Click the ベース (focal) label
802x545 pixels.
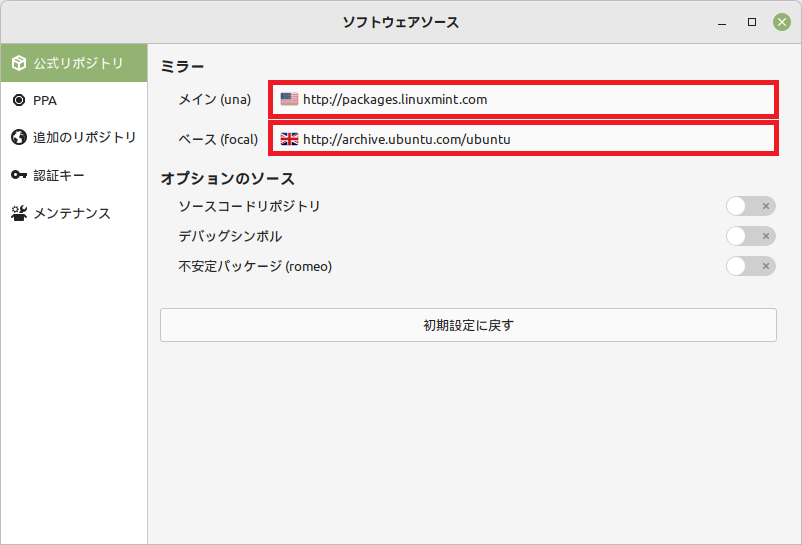click(x=218, y=139)
